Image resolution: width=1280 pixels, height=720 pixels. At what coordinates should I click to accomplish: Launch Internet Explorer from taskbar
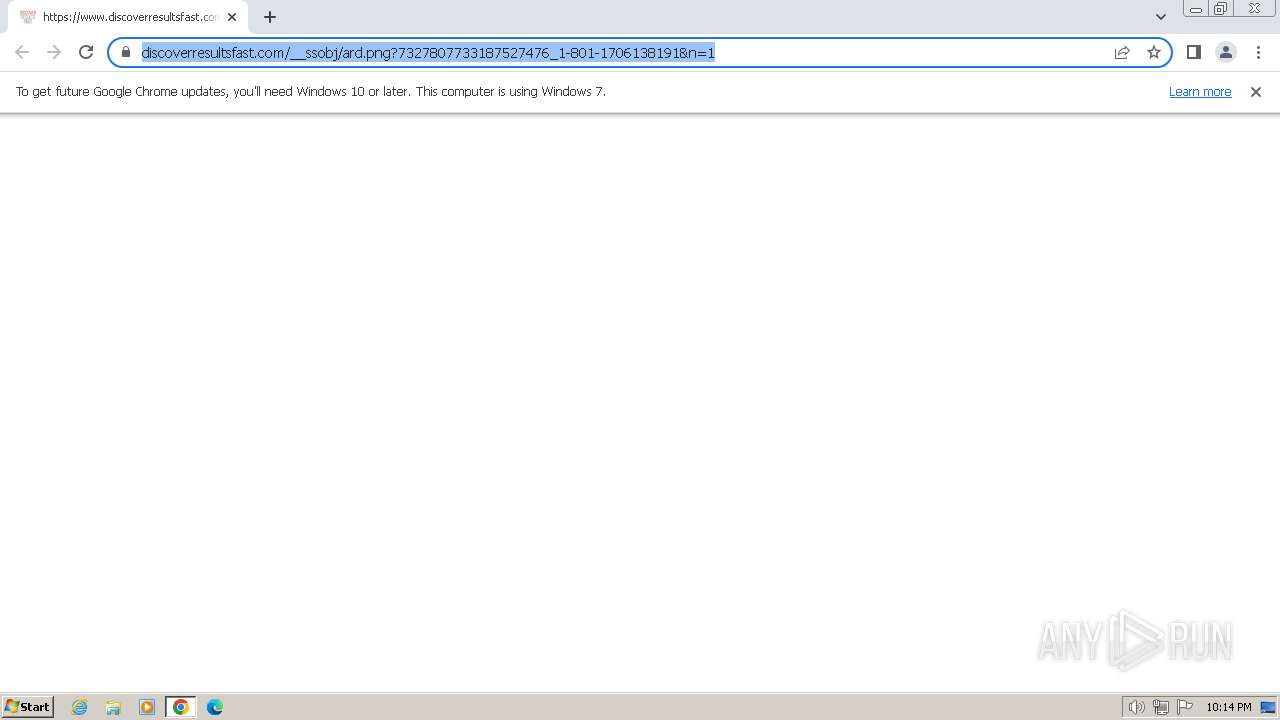click(80, 707)
